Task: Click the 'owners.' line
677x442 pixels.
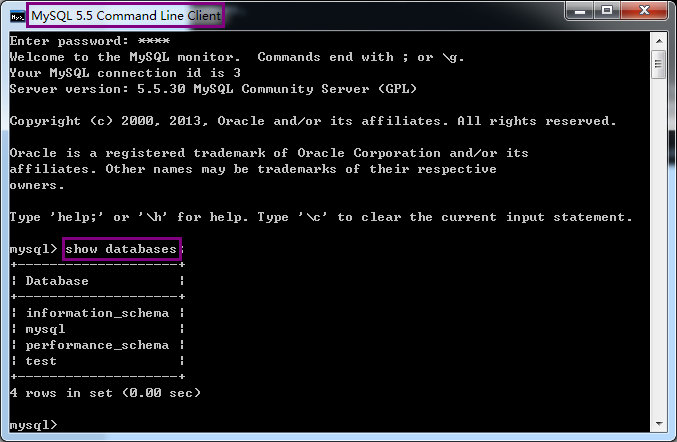Action: (37, 185)
